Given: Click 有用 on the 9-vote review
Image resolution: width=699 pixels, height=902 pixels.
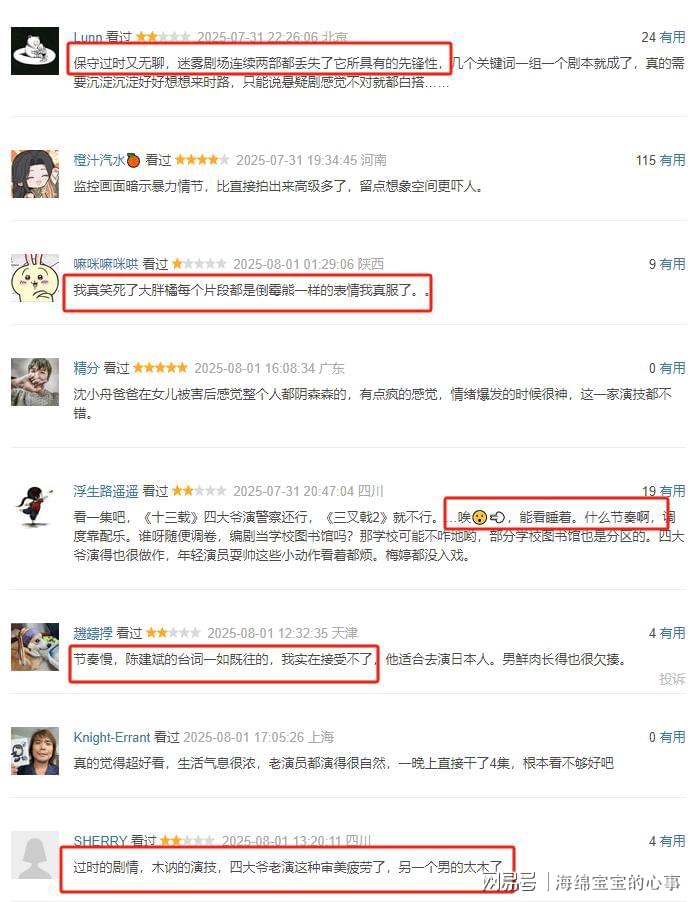Looking at the screenshot, I should tap(672, 264).
